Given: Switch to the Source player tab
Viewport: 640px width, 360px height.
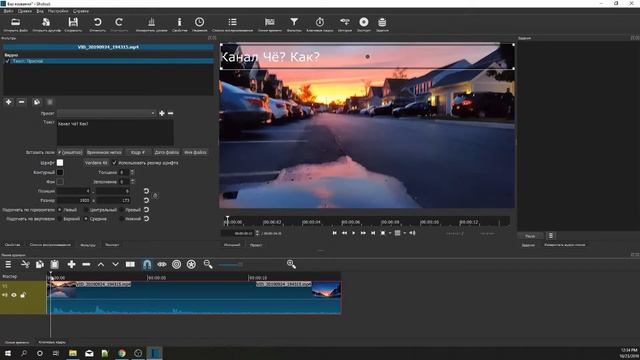Looking at the screenshot, I should point(232,245).
